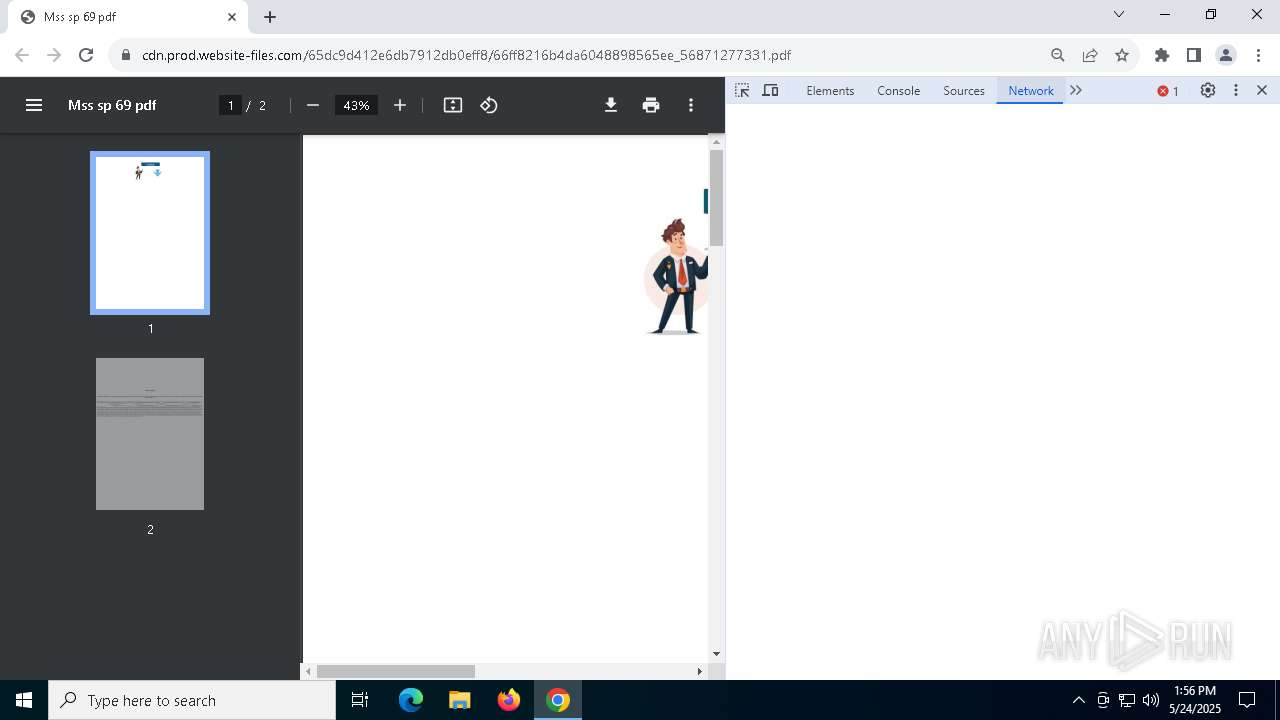Open the Chrome three-dot menu
Viewport: 1280px width, 720px height.
point(1259,55)
